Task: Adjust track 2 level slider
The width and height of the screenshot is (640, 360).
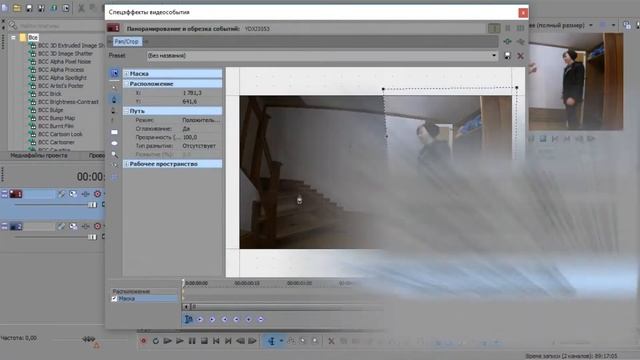Action: (92, 237)
